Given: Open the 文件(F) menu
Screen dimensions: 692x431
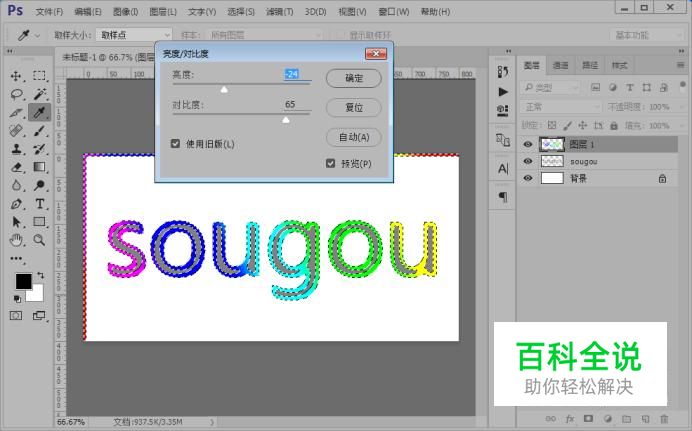Looking at the screenshot, I should coord(49,12).
